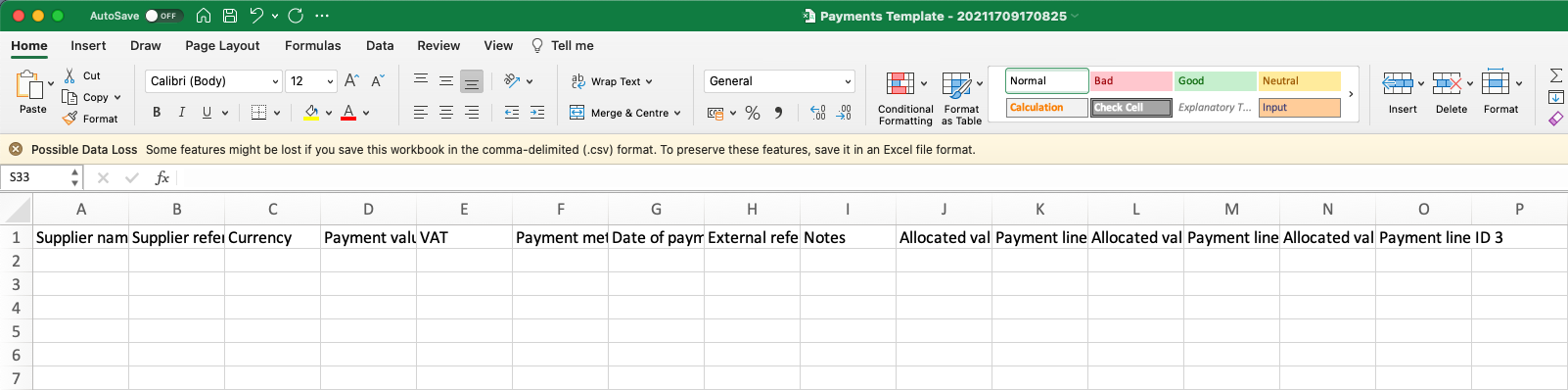Click the yellow fill colour bucket
This screenshot has height=390, width=1568.
coord(311,113)
